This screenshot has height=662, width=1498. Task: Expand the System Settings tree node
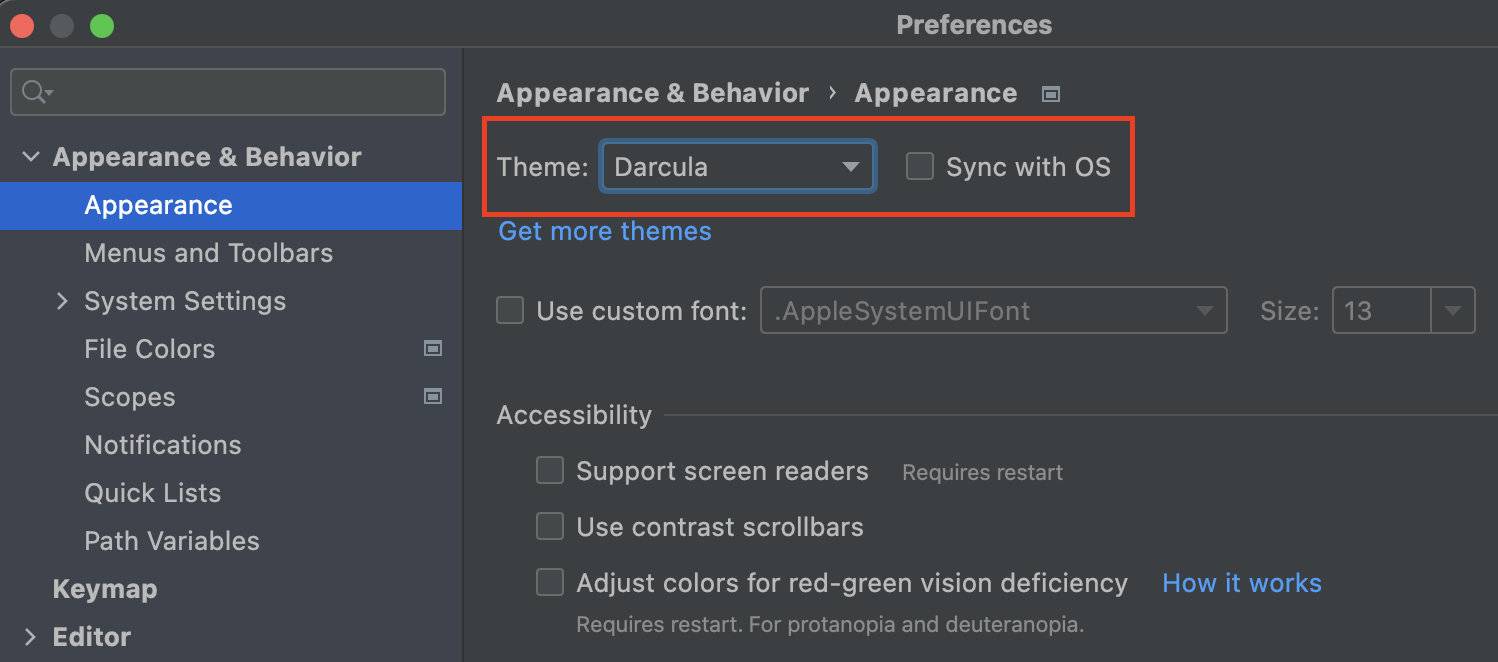(x=62, y=301)
